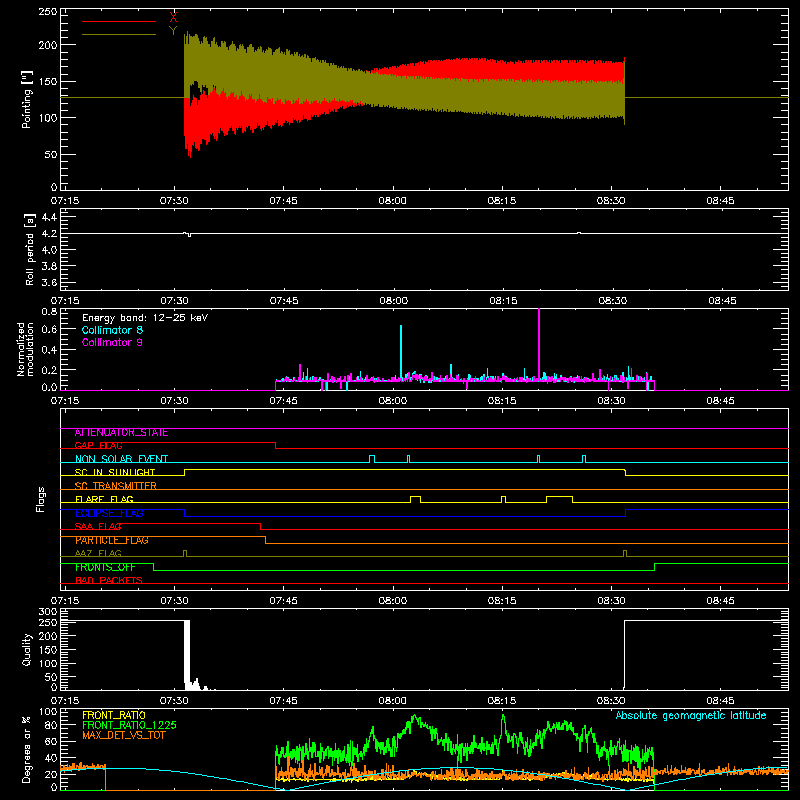Image resolution: width=800 pixels, height=800 pixels.
Task: Click the narrow FLARE_FLAG pulse near 08:15
Action: point(504,499)
